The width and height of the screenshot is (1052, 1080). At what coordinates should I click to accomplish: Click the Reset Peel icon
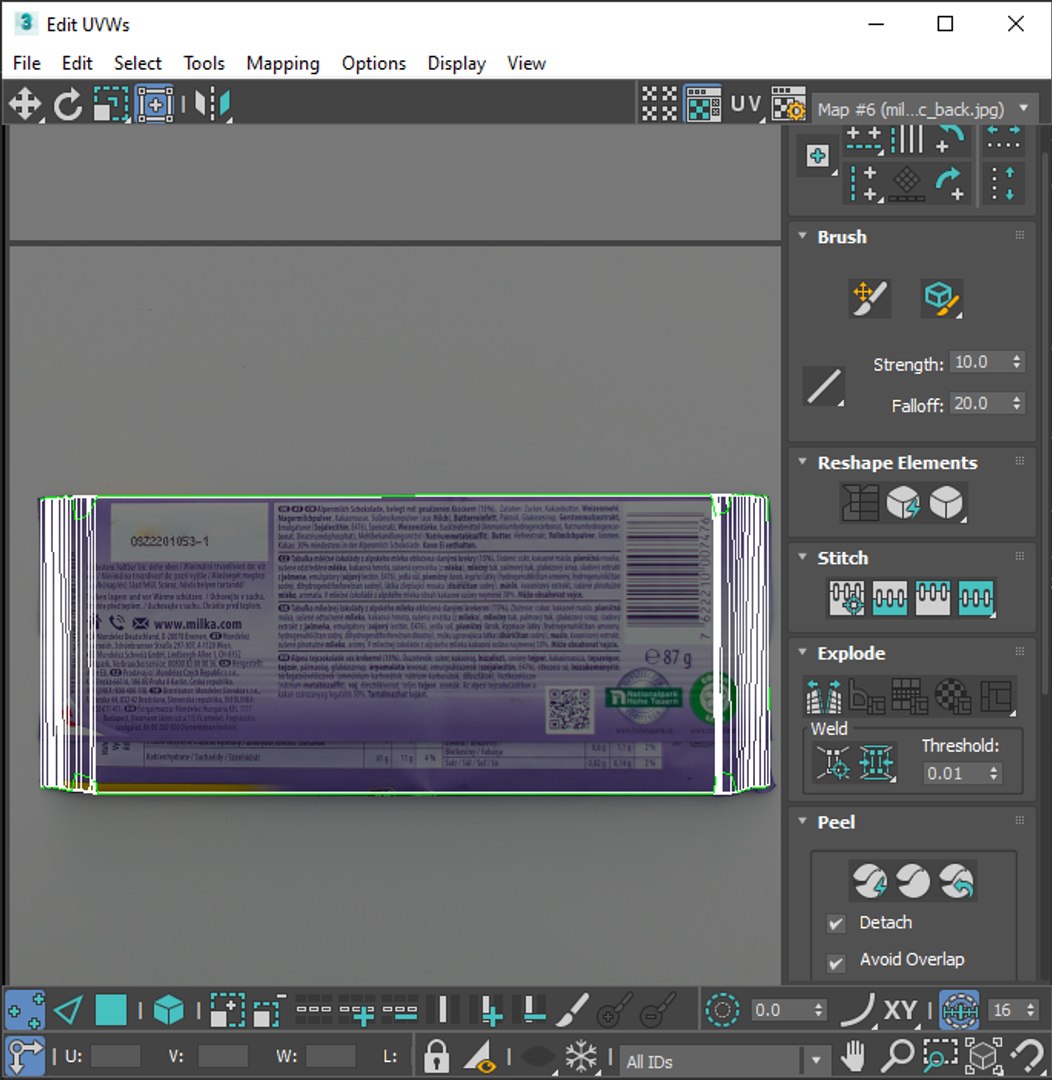tap(957, 881)
